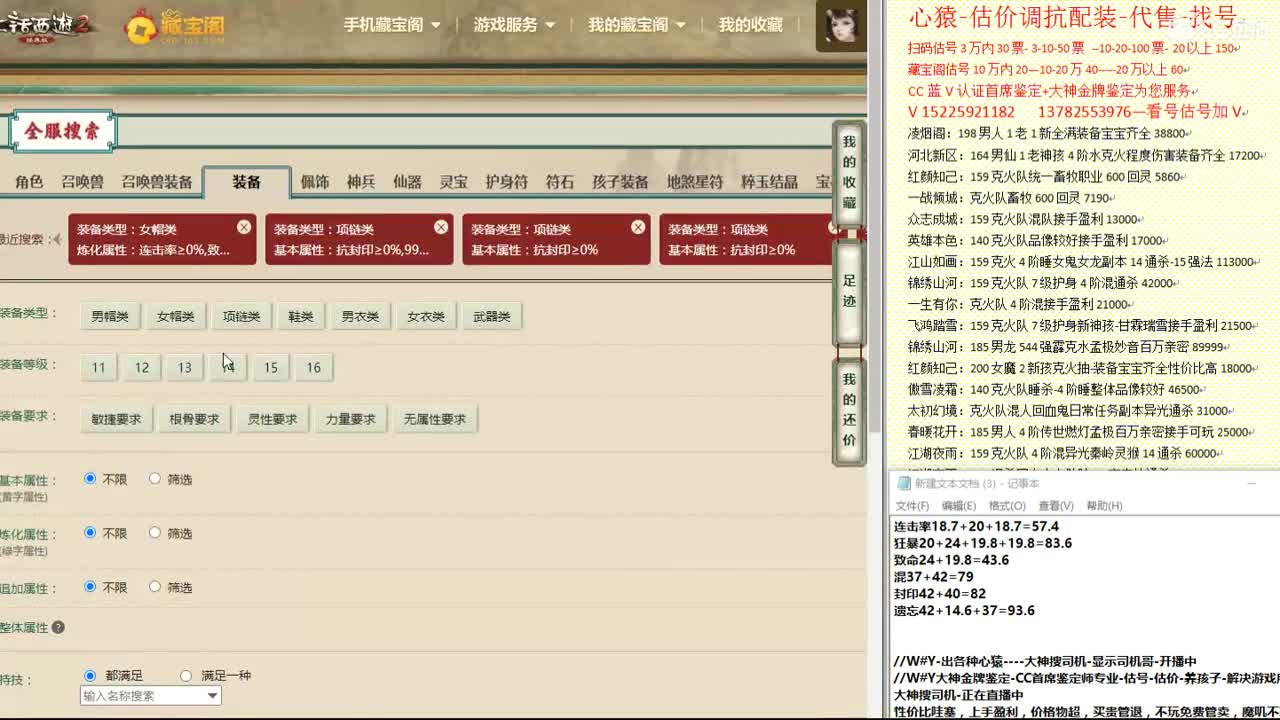Set 基本属性 to 筛选
This screenshot has height=720, width=1280.
(155, 479)
